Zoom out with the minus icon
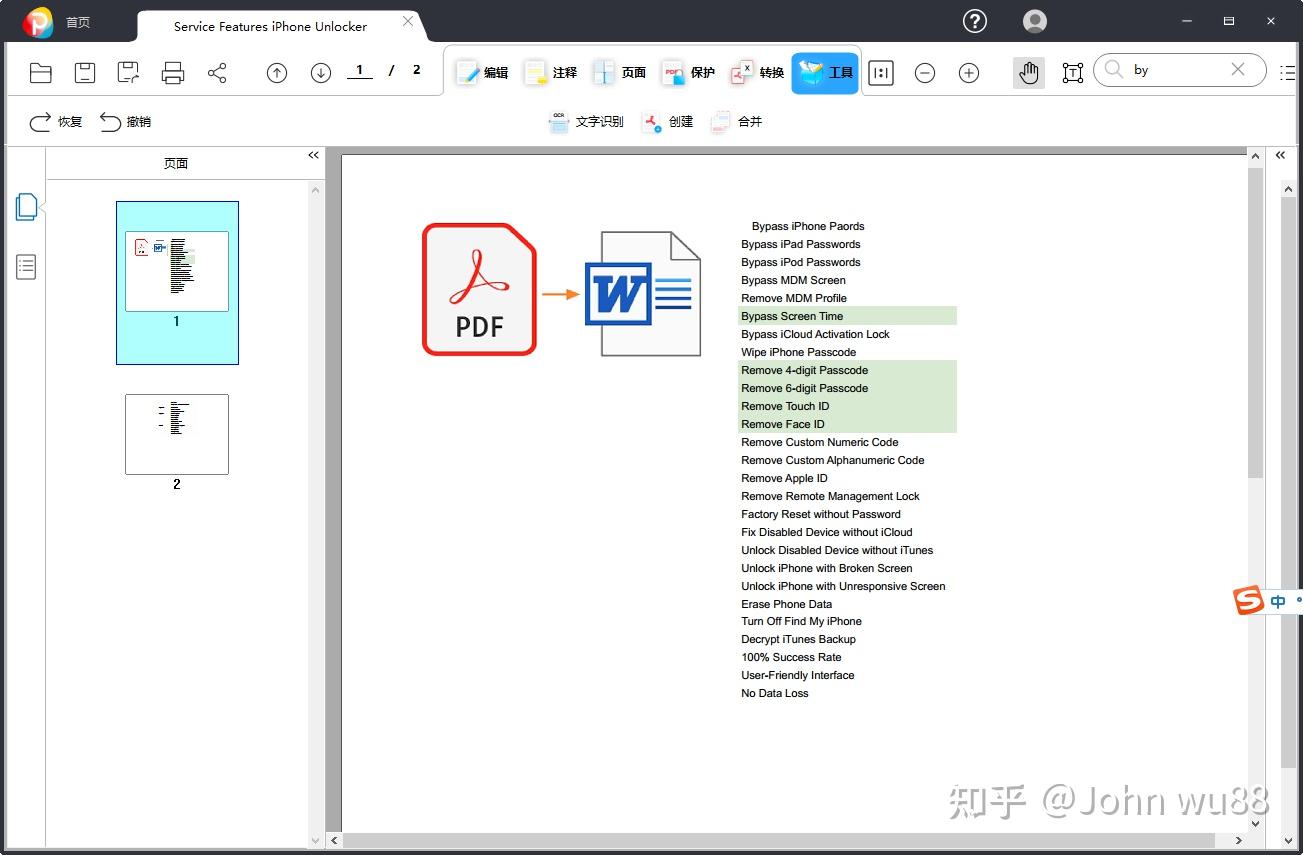Image resolution: width=1303 pixels, height=855 pixels. point(925,72)
